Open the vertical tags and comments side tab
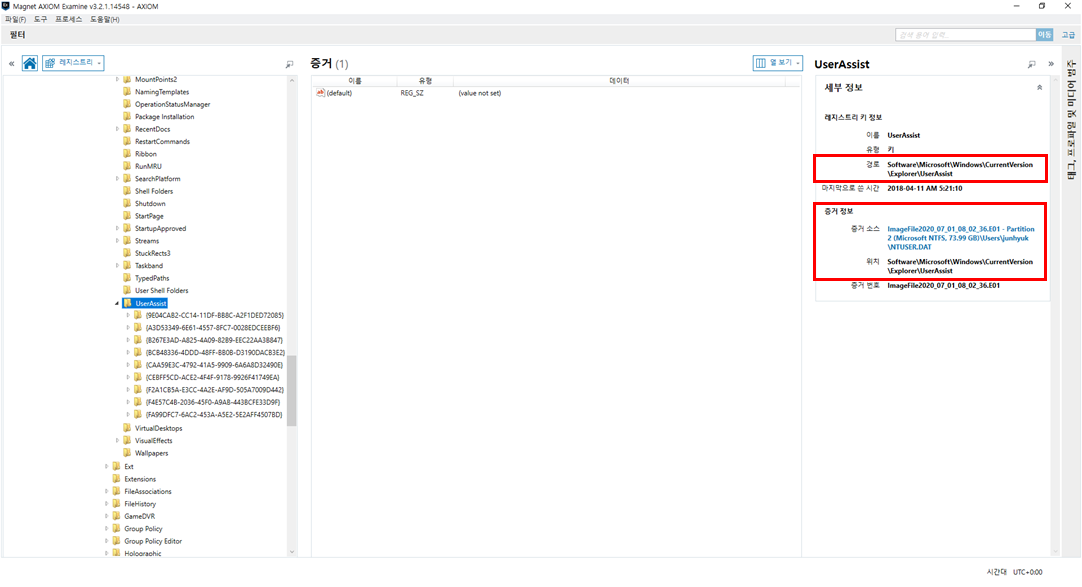Viewport: 1082px width, 587px height. (1071, 120)
